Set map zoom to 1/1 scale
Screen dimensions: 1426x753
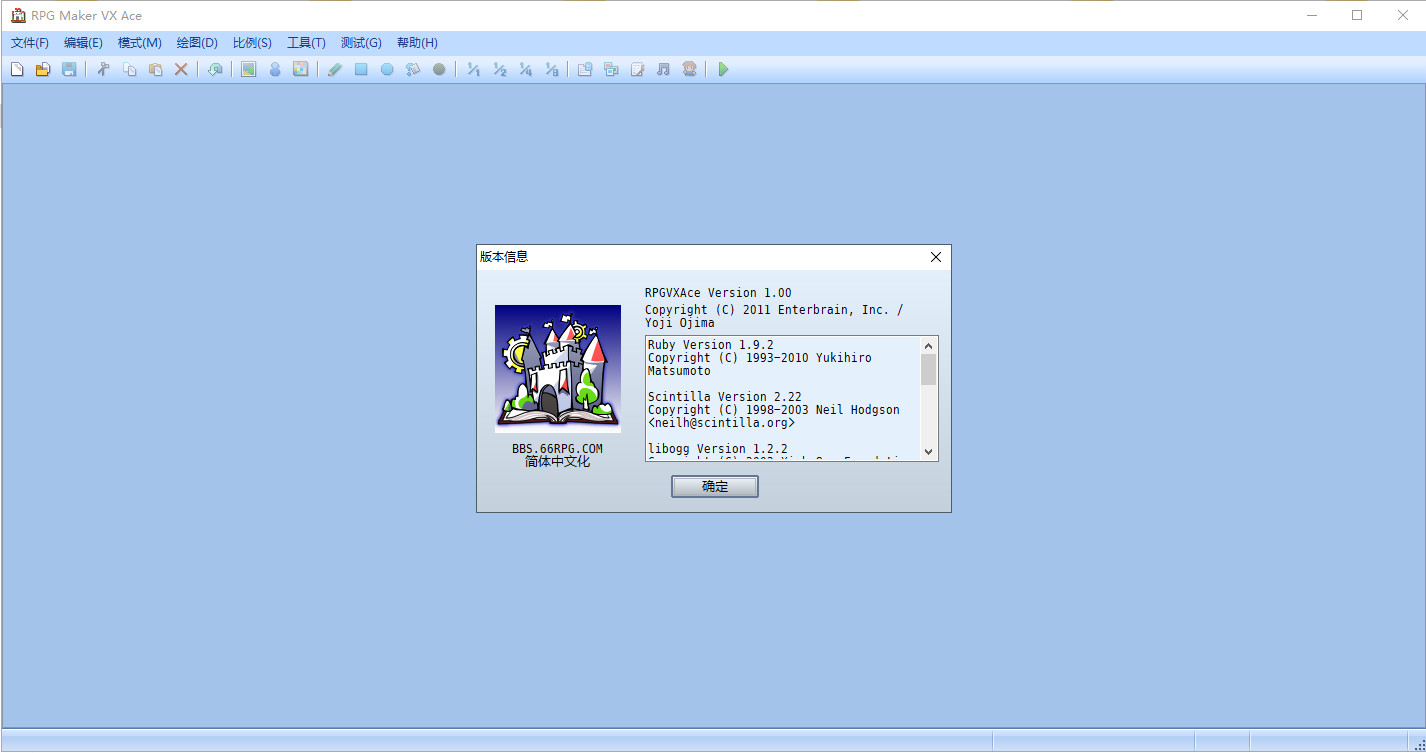473,69
